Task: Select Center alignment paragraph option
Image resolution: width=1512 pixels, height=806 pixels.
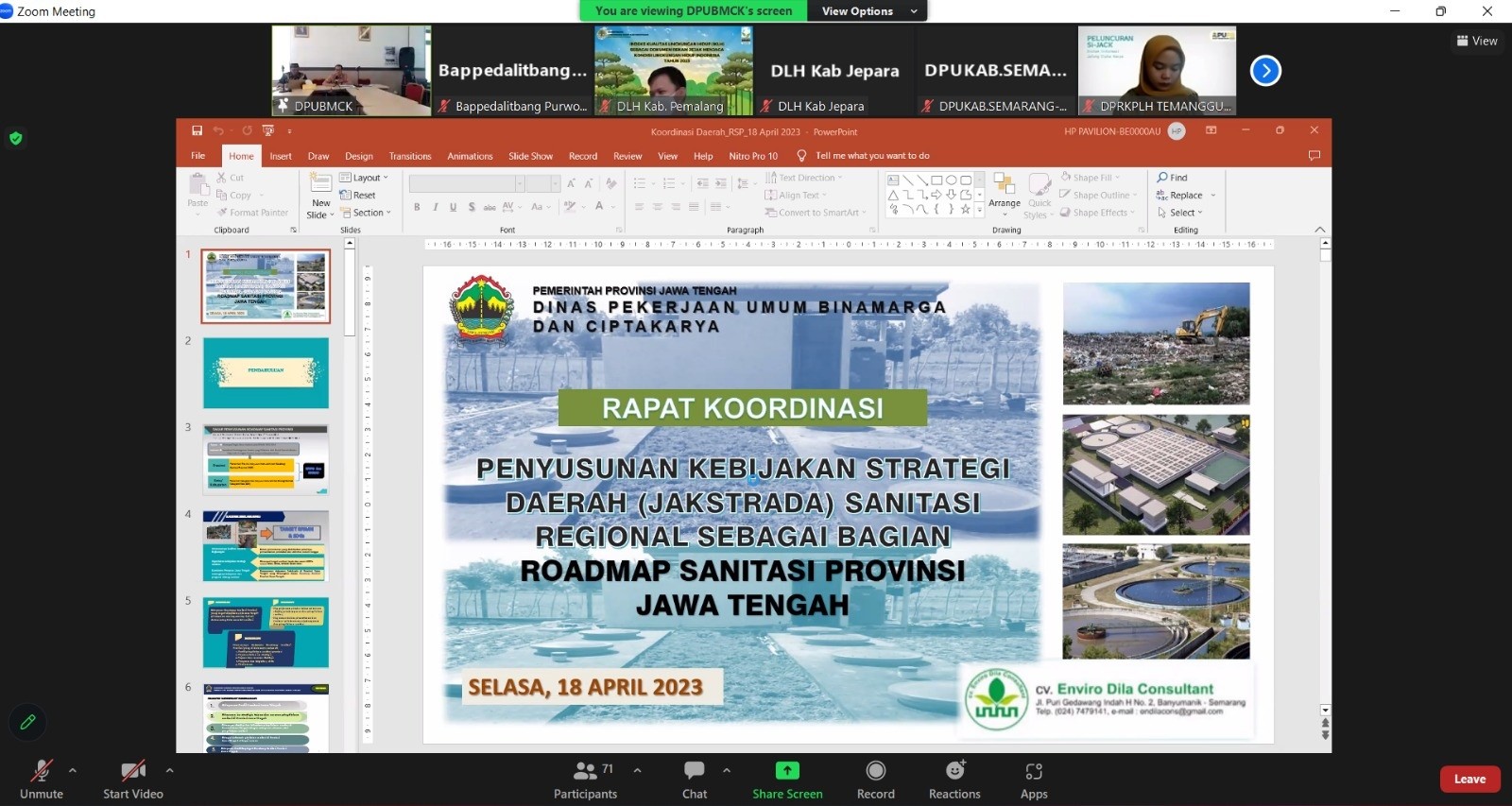Action: point(658,207)
